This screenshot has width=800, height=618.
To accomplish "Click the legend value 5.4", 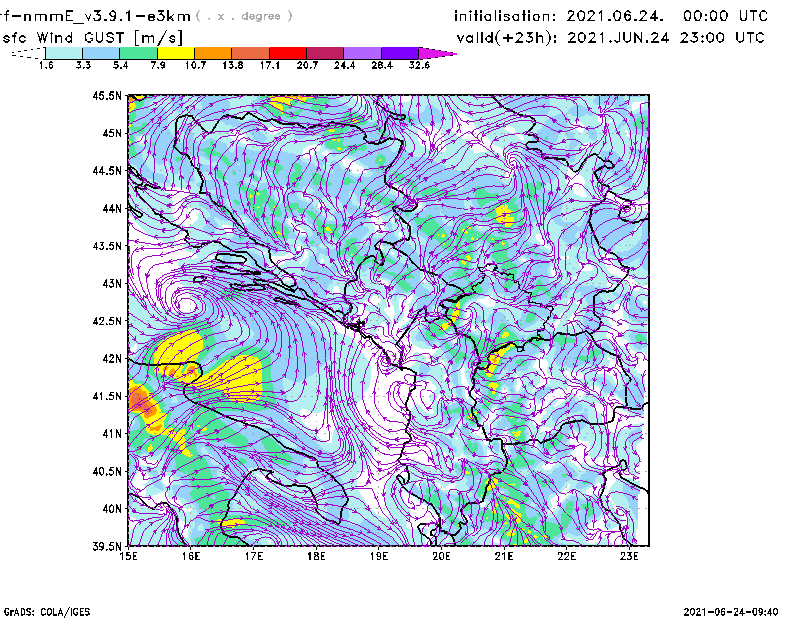I will [120, 65].
